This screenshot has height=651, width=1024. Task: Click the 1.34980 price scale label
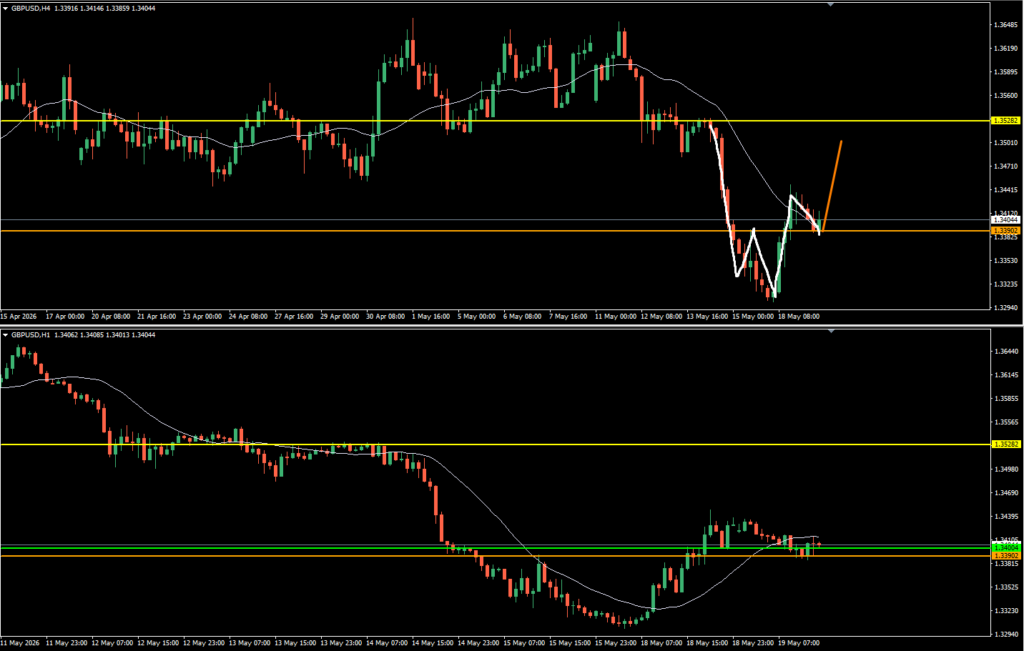click(x=1004, y=469)
